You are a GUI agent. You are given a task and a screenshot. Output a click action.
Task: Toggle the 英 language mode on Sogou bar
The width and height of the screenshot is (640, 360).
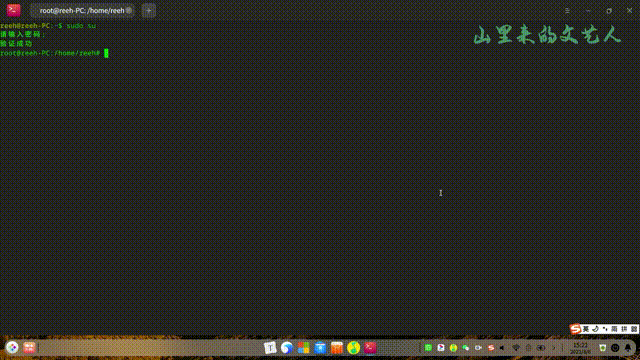586,329
